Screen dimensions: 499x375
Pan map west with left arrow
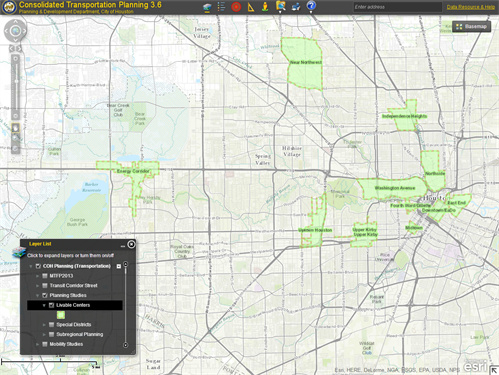6,31
